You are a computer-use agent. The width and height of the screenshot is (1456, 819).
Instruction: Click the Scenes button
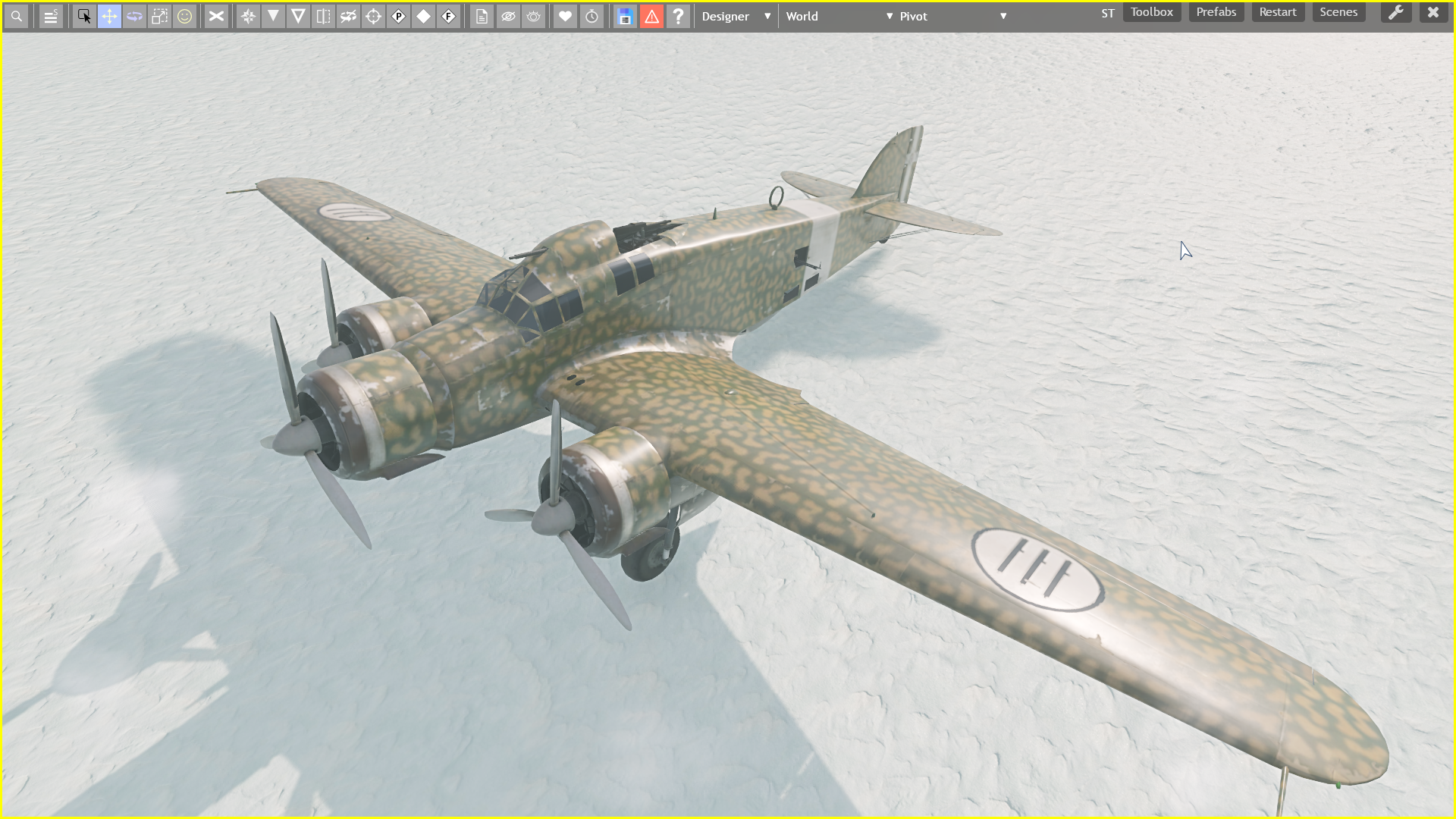tap(1338, 12)
